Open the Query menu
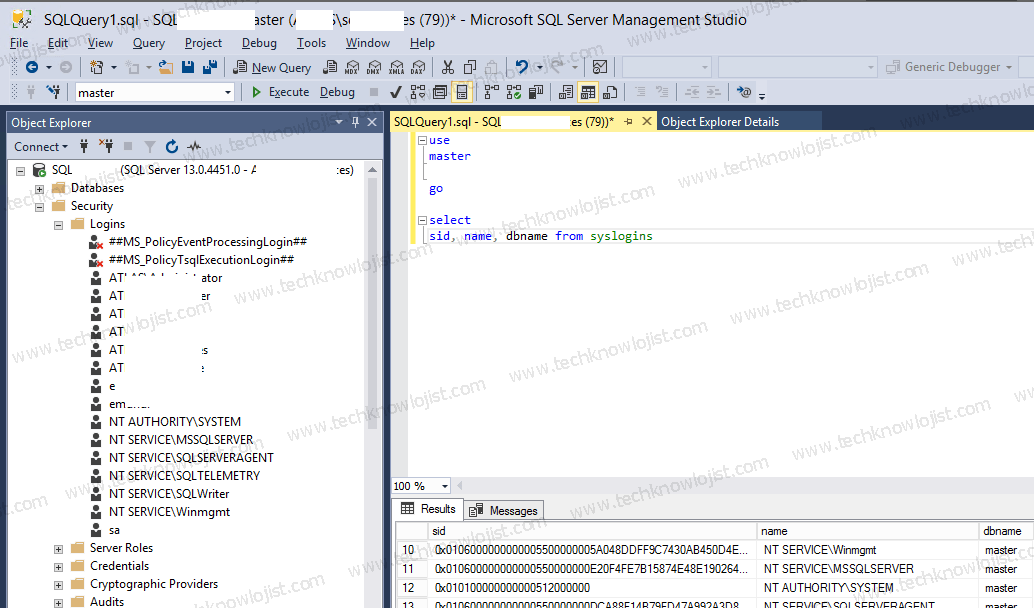This screenshot has width=1034, height=608. coord(148,43)
